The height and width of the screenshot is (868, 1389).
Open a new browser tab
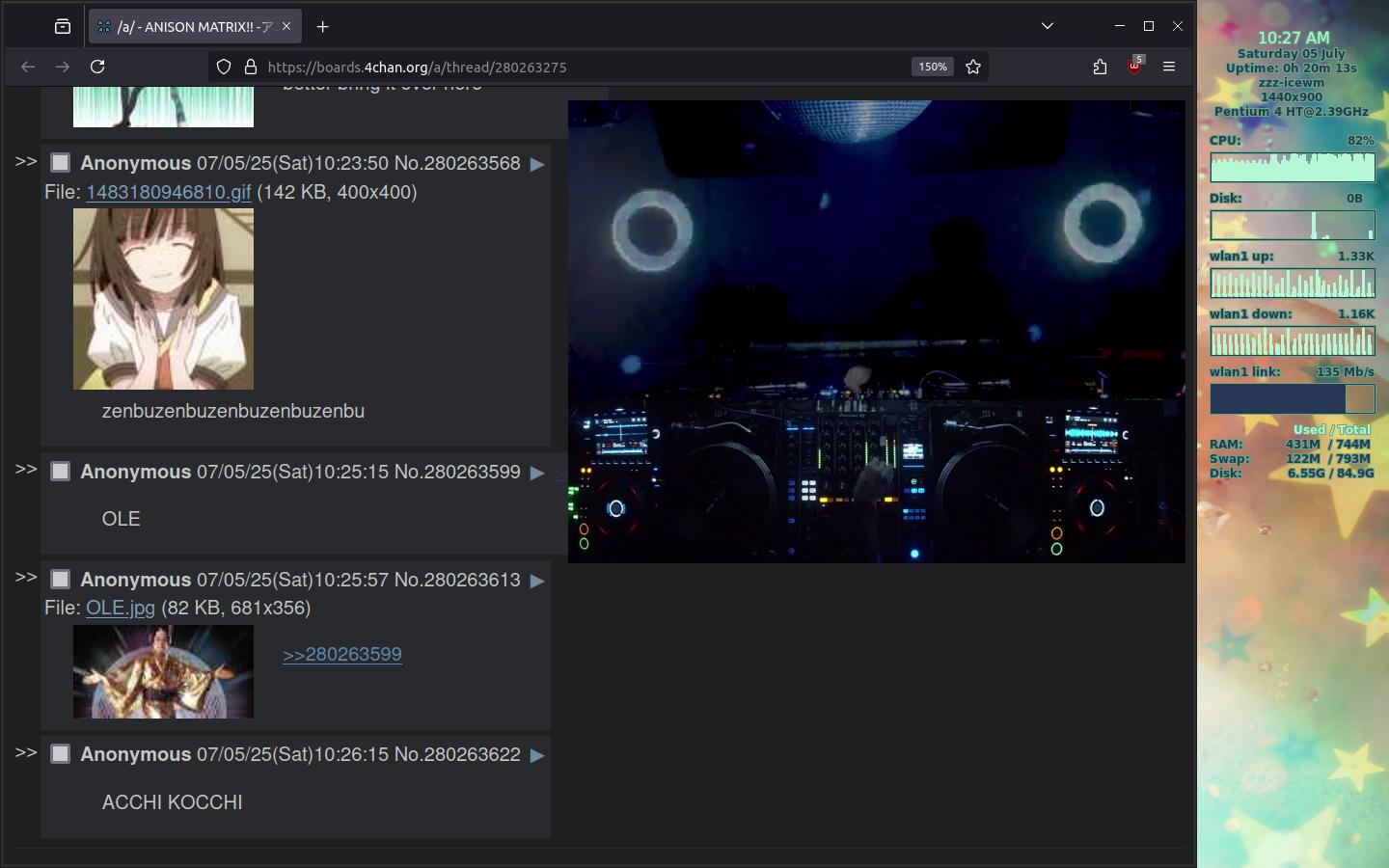[323, 26]
